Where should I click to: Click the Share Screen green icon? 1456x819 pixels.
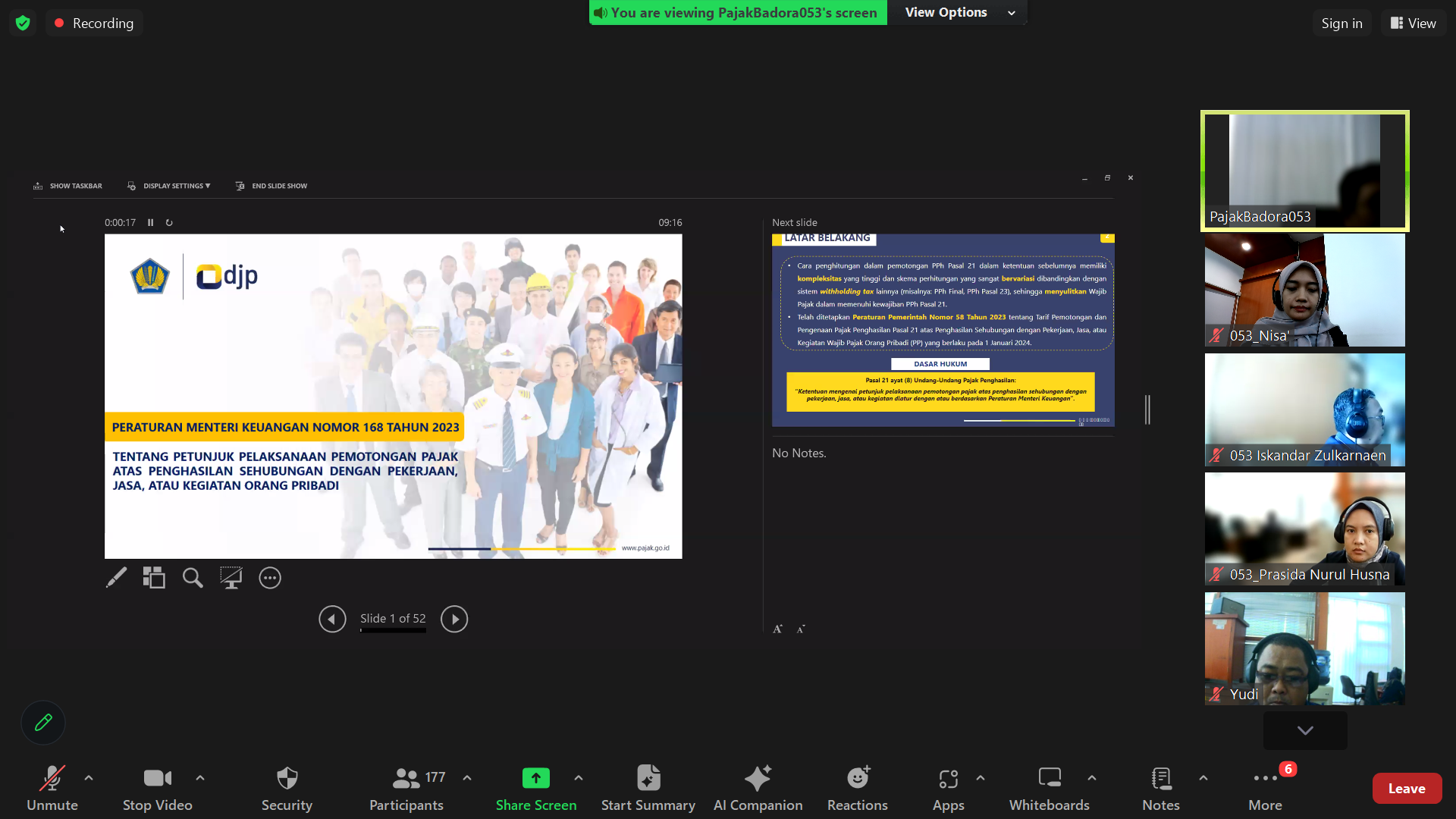click(535, 778)
